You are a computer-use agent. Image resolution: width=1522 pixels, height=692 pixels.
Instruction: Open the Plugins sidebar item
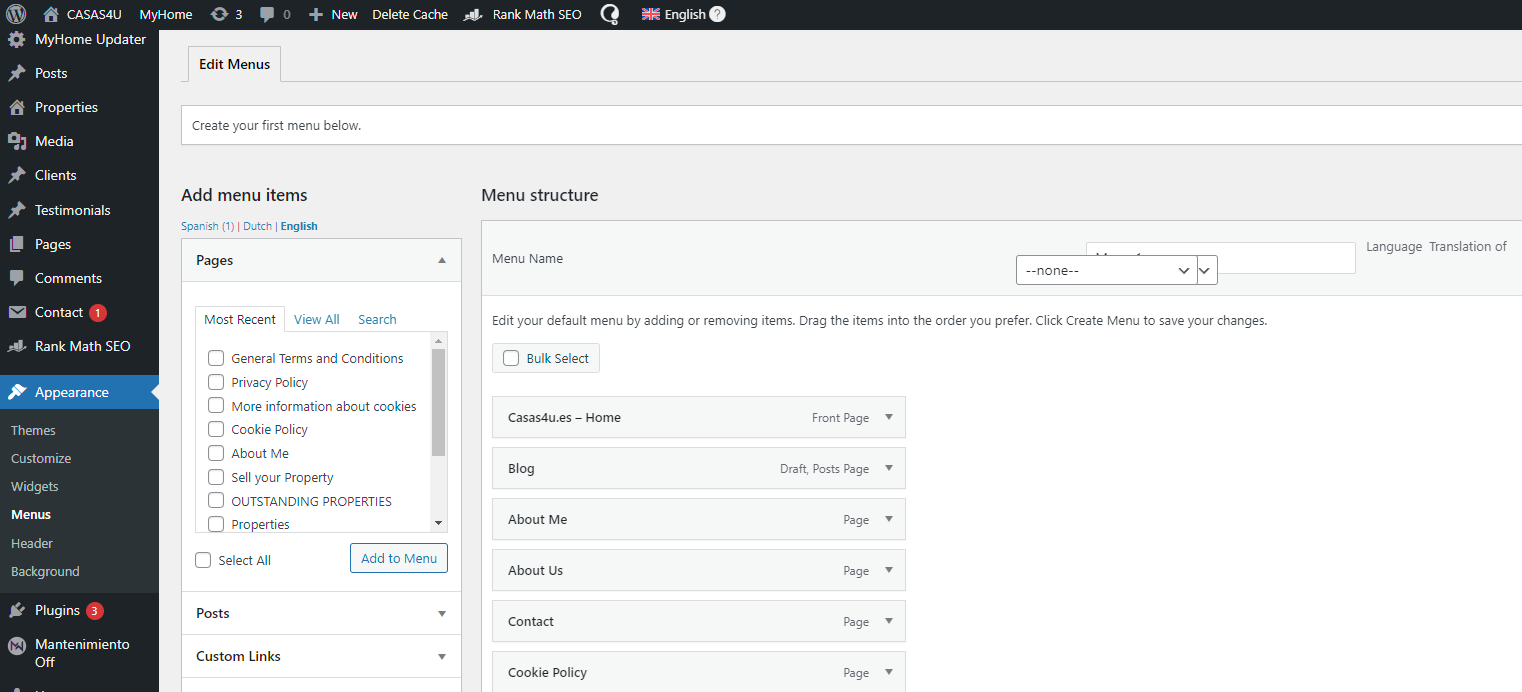pos(57,610)
